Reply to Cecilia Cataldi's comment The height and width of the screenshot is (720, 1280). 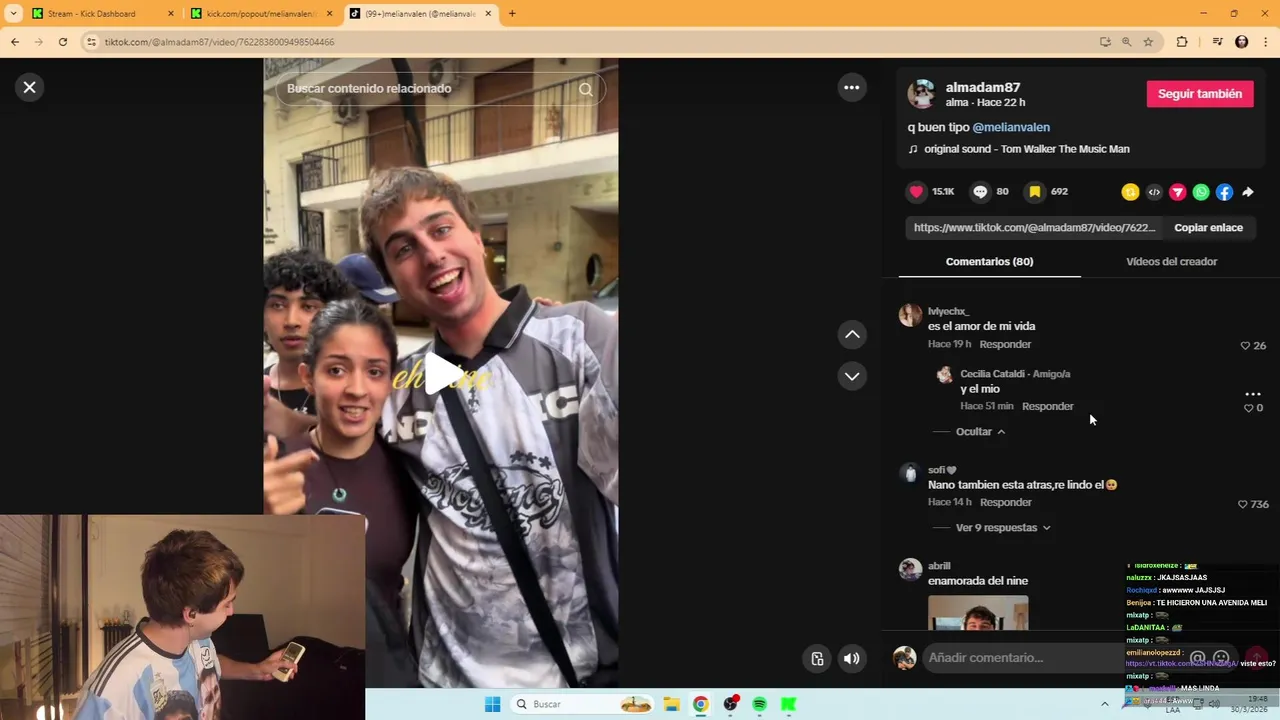coord(1047,406)
